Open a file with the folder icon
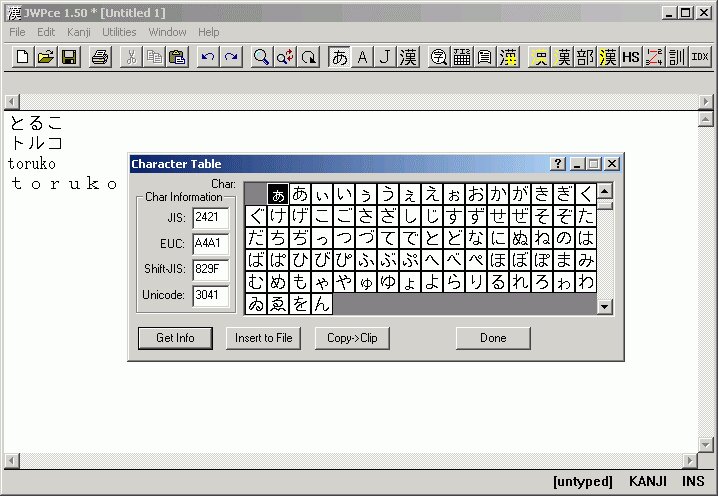This screenshot has height=496, width=718. point(46,57)
